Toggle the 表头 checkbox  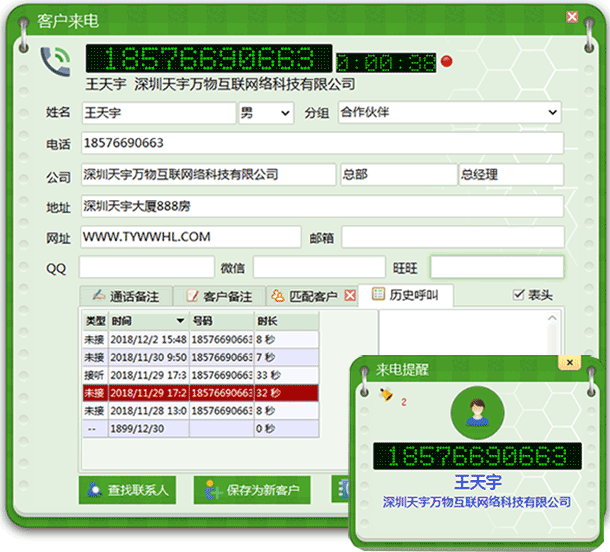518,295
